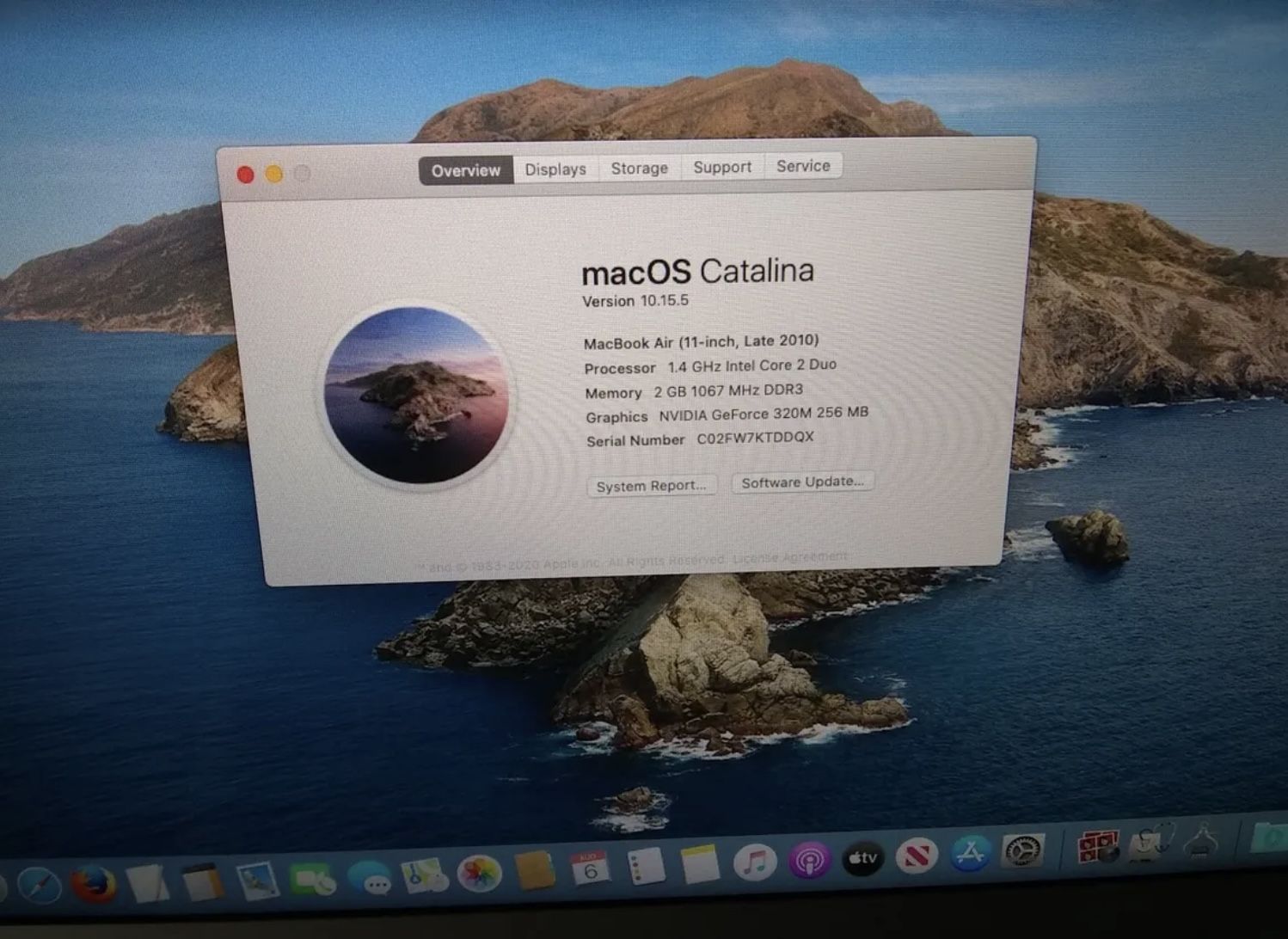Switch to the Overview tab
1288x939 pixels.
click(x=465, y=170)
